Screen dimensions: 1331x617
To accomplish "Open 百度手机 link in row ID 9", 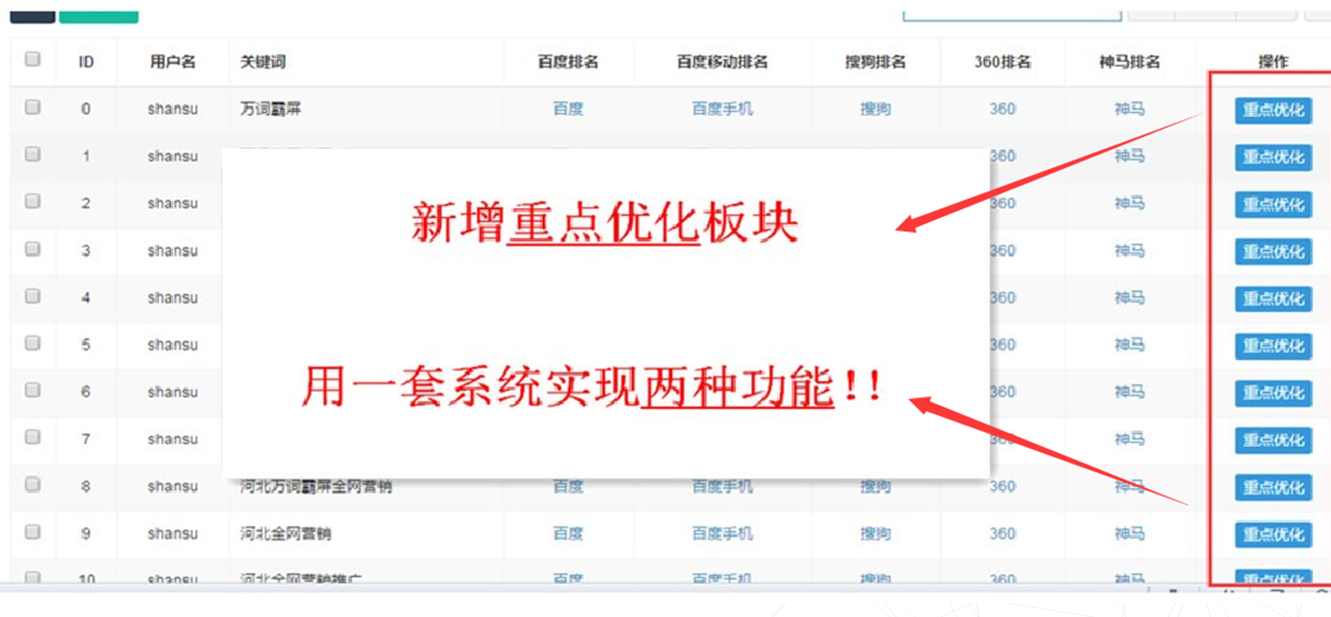I will 722,534.
